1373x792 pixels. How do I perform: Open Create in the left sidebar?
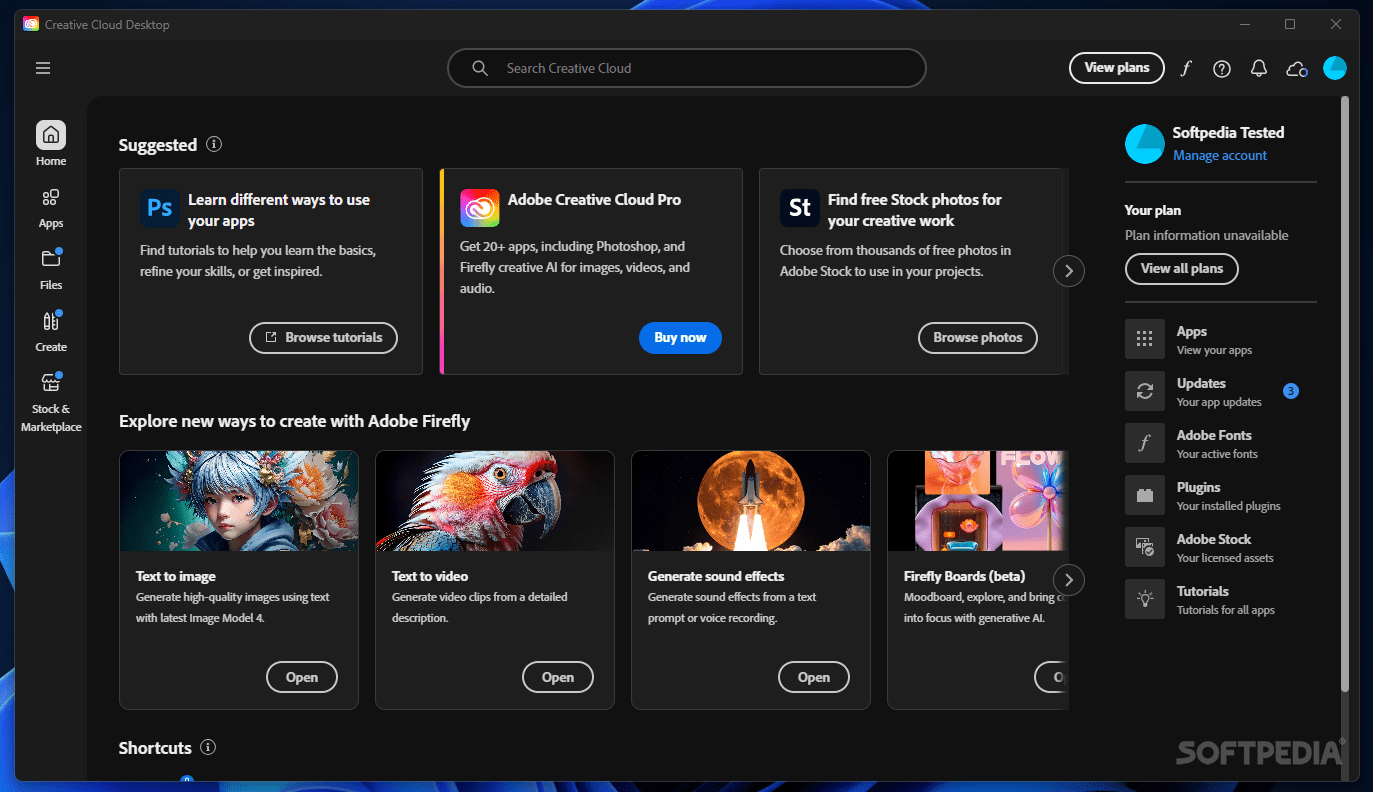pyautogui.click(x=51, y=332)
